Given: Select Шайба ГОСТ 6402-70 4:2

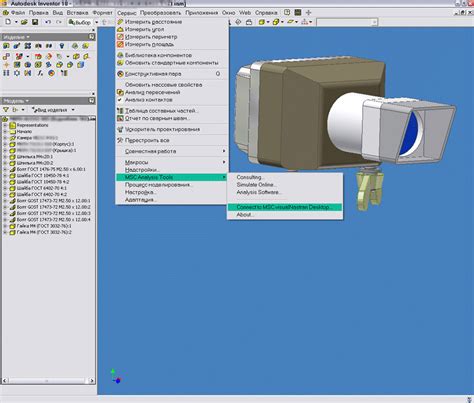Looking at the screenshot, I should (42, 195).
